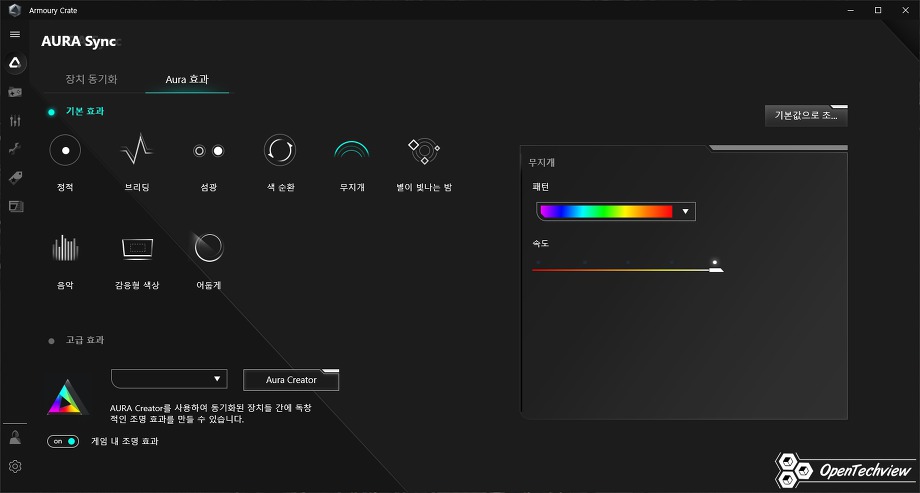Open AURA Sync from sidebar triangle icon
The width and height of the screenshot is (920, 493).
pos(15,63)
